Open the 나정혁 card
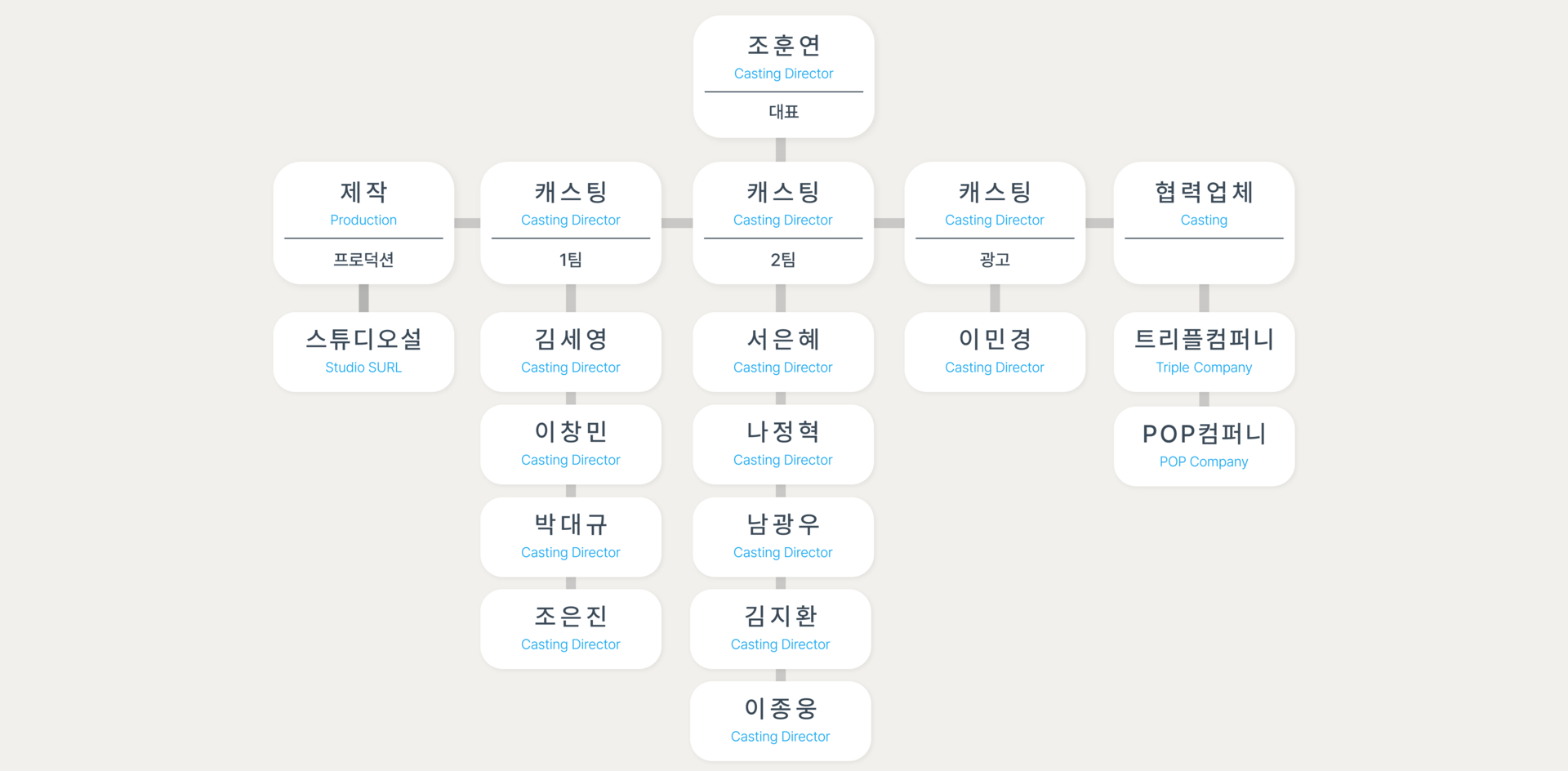1568x771 pixels. pyautogui.click(x=783, y=444)
